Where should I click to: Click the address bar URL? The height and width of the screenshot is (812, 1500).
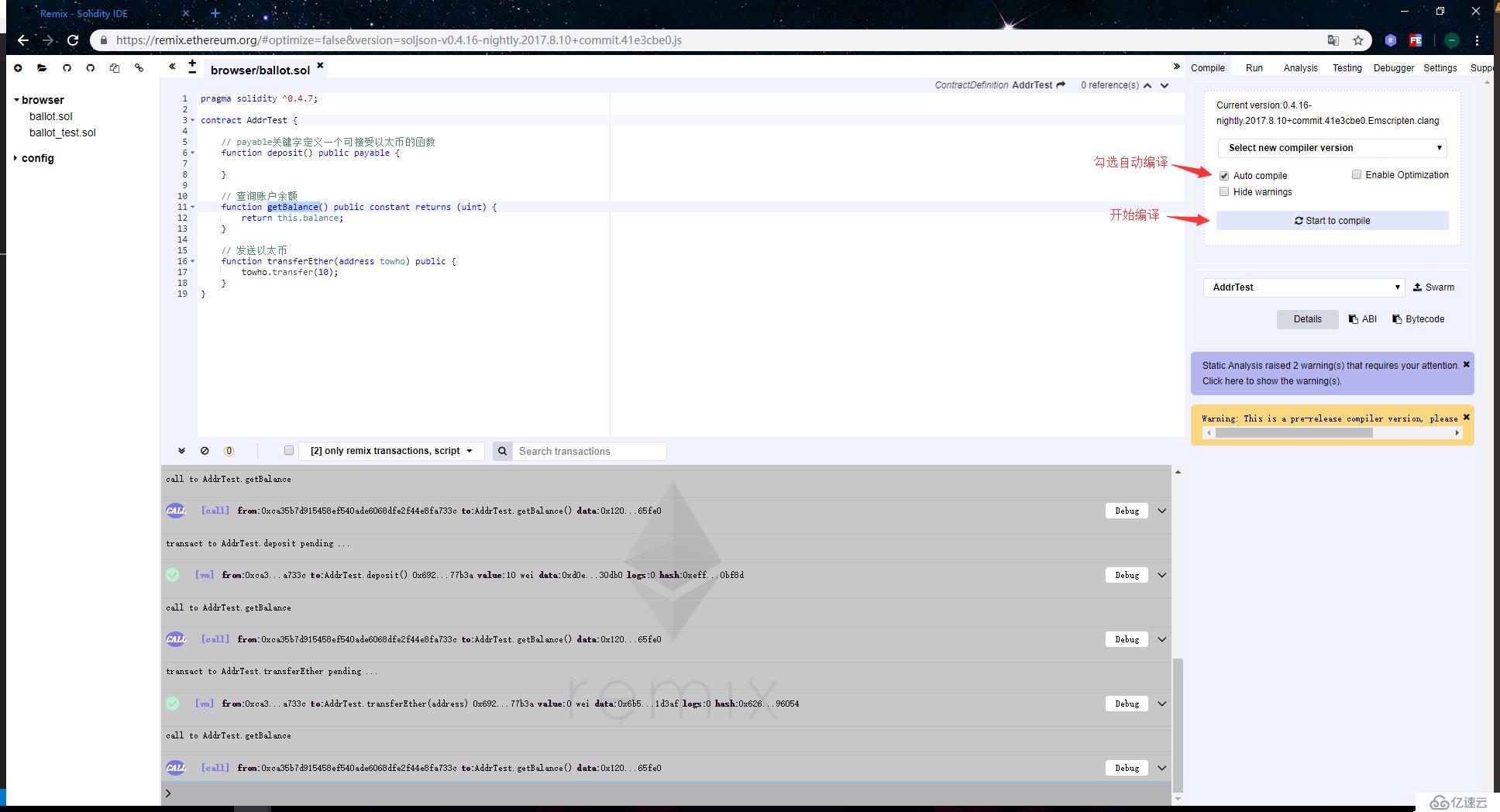click(398, 40)
